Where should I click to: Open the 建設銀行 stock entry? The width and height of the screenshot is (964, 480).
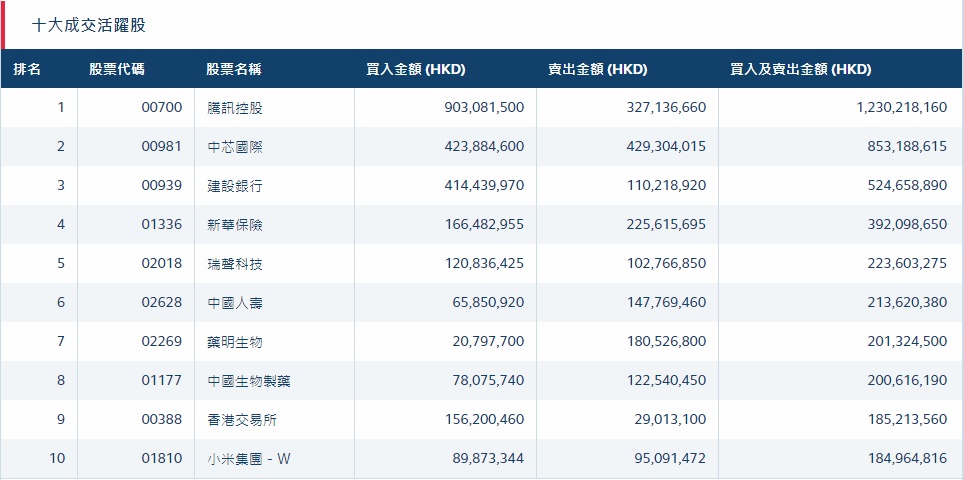click(235, 186)
